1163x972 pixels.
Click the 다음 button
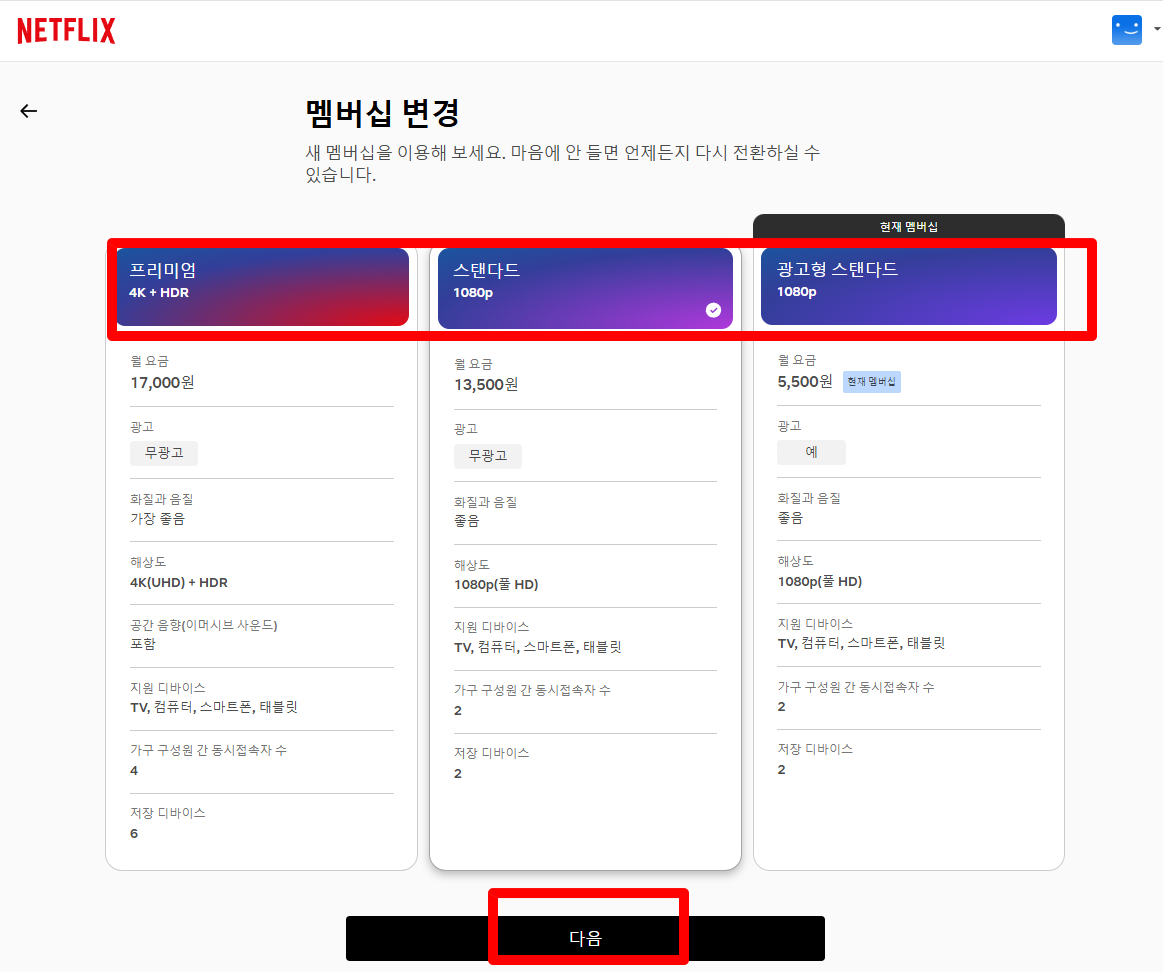pyautogui.click(x=585, y=939)
